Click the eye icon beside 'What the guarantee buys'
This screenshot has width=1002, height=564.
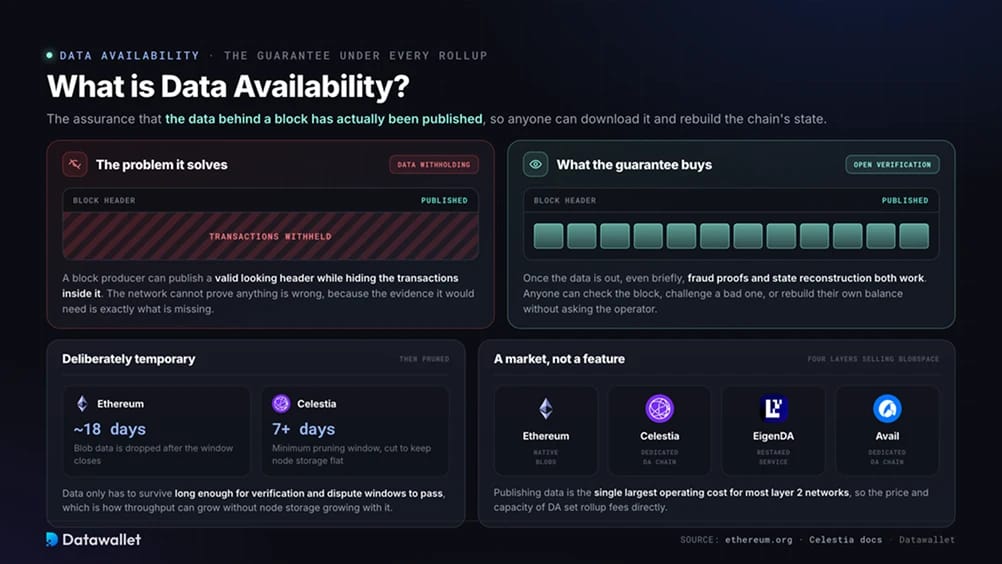(536, 164)
